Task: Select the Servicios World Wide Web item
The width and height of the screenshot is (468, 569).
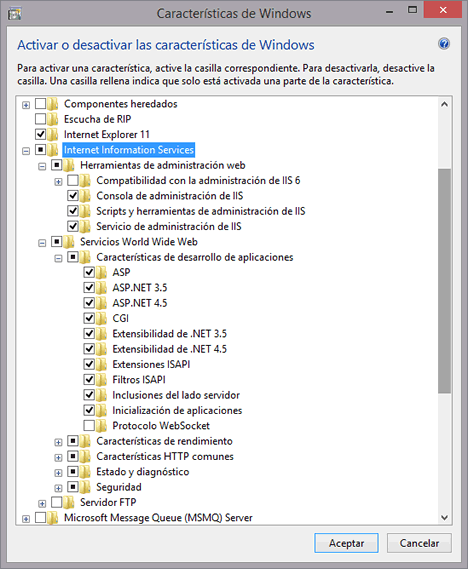Action: (139, 242)
